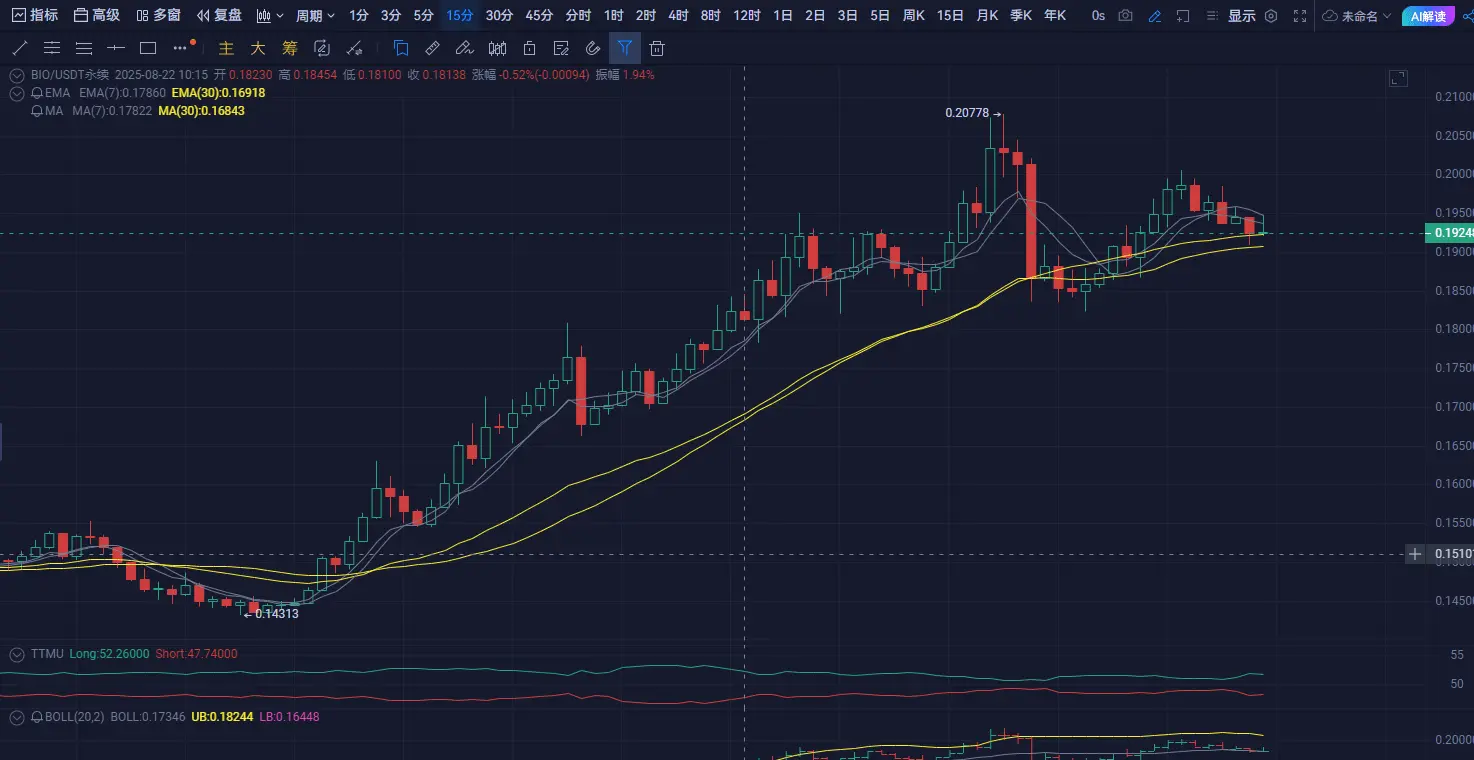1474x760 pixels.
Task: Open the 周期 period dropdown
Action: click(x=315, y=16)
